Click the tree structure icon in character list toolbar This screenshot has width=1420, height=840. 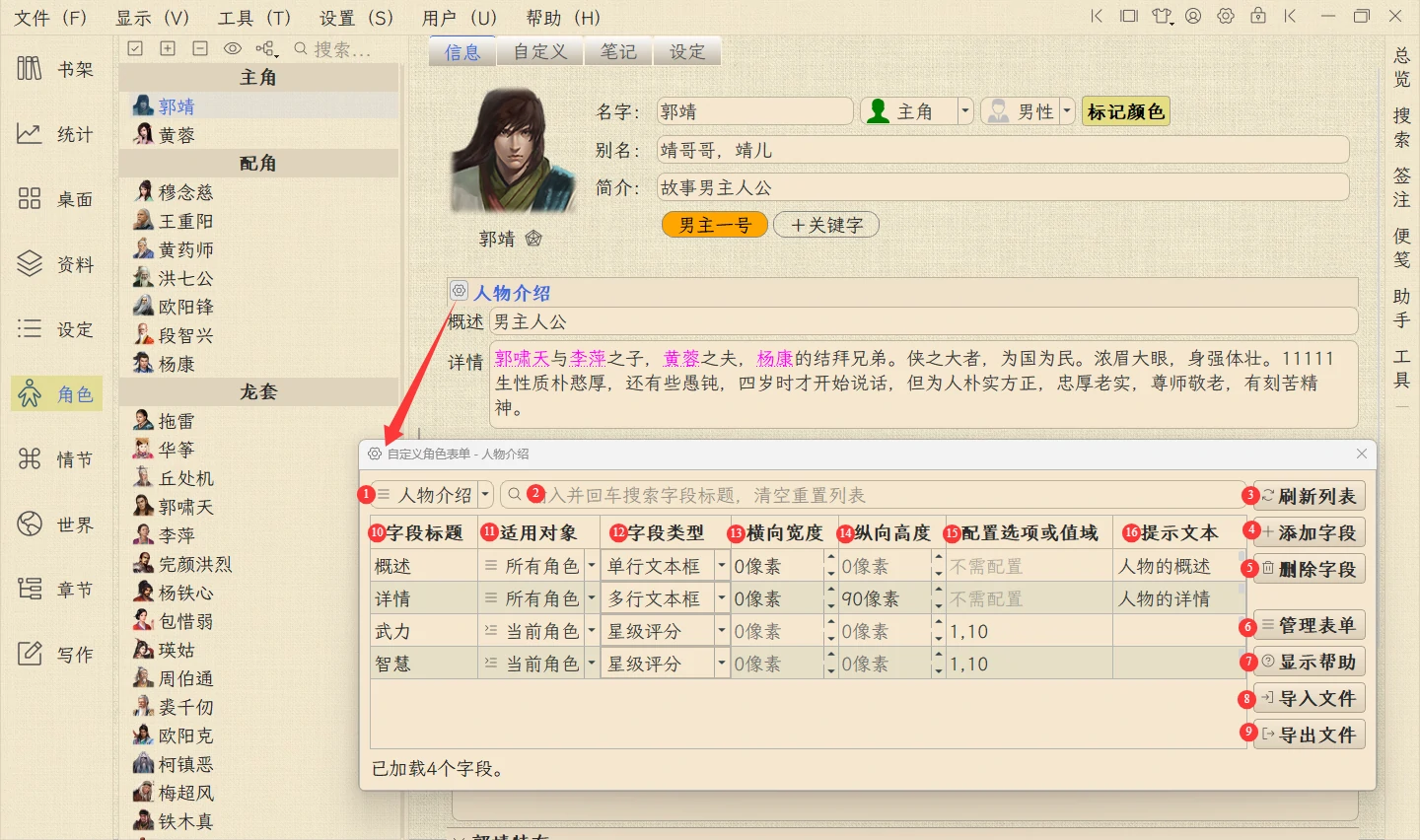[266, 48]
